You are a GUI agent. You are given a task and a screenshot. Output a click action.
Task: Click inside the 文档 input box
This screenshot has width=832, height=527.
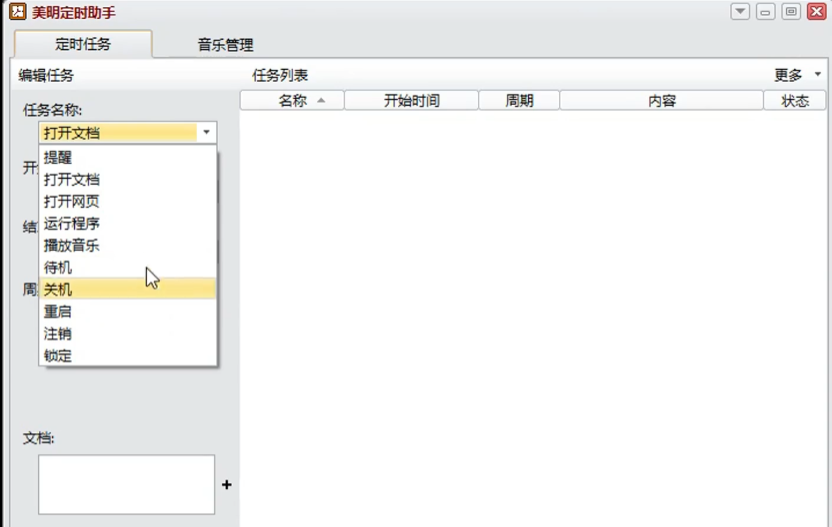(126, 484)
